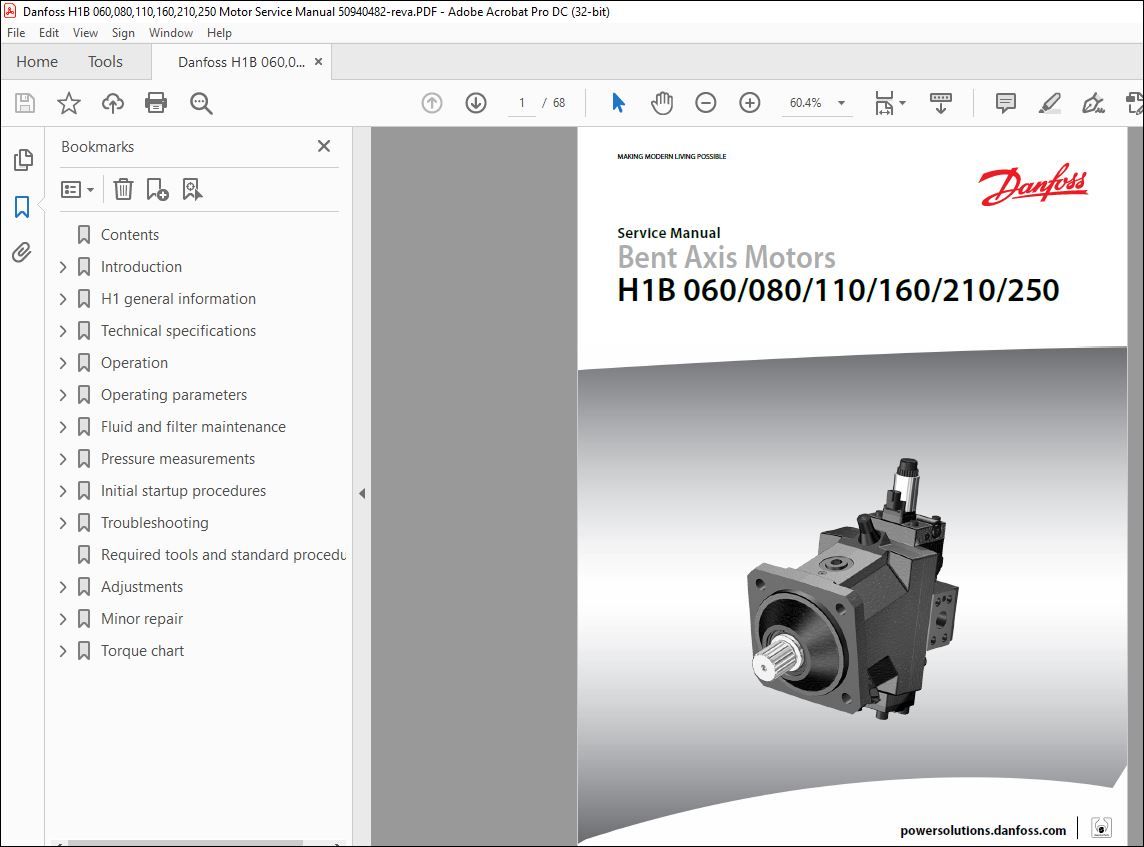Print the document
The image size is (1144, 847).
[157, 103]
